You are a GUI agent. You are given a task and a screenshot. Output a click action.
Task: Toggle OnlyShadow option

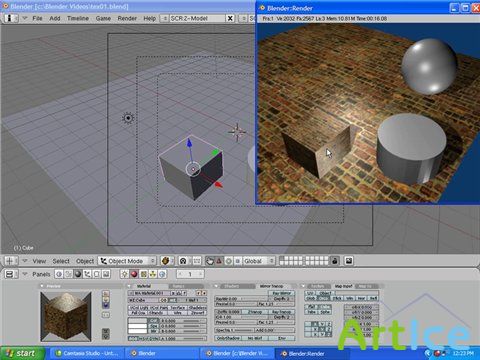tap(228, 338)
